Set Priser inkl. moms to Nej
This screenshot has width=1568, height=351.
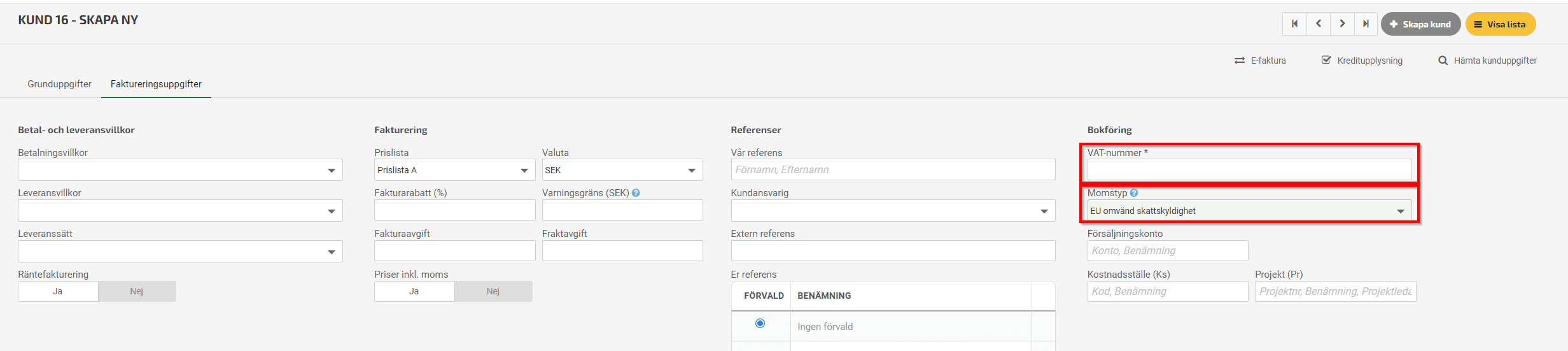point(493,291)
